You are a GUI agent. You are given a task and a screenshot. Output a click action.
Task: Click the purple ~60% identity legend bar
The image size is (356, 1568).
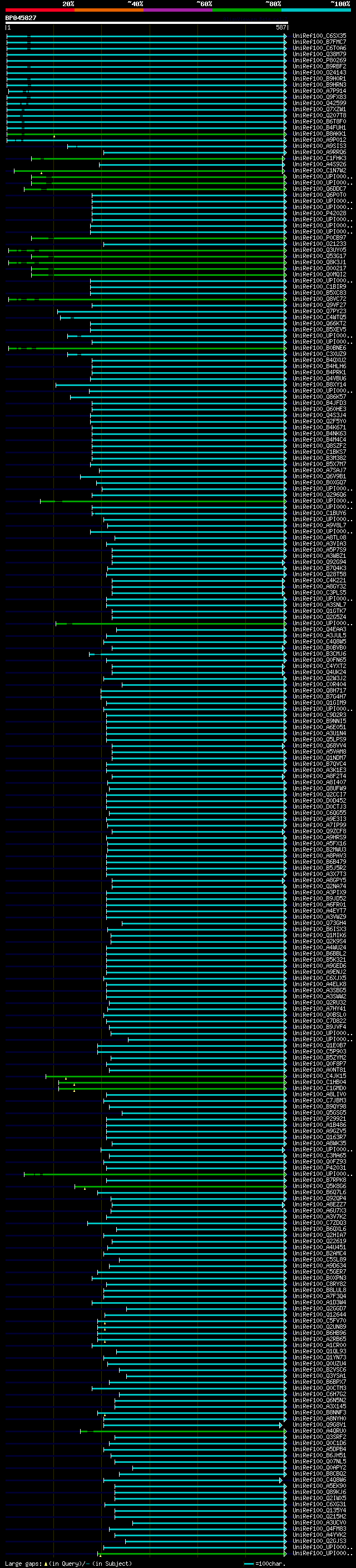point(179,10)
